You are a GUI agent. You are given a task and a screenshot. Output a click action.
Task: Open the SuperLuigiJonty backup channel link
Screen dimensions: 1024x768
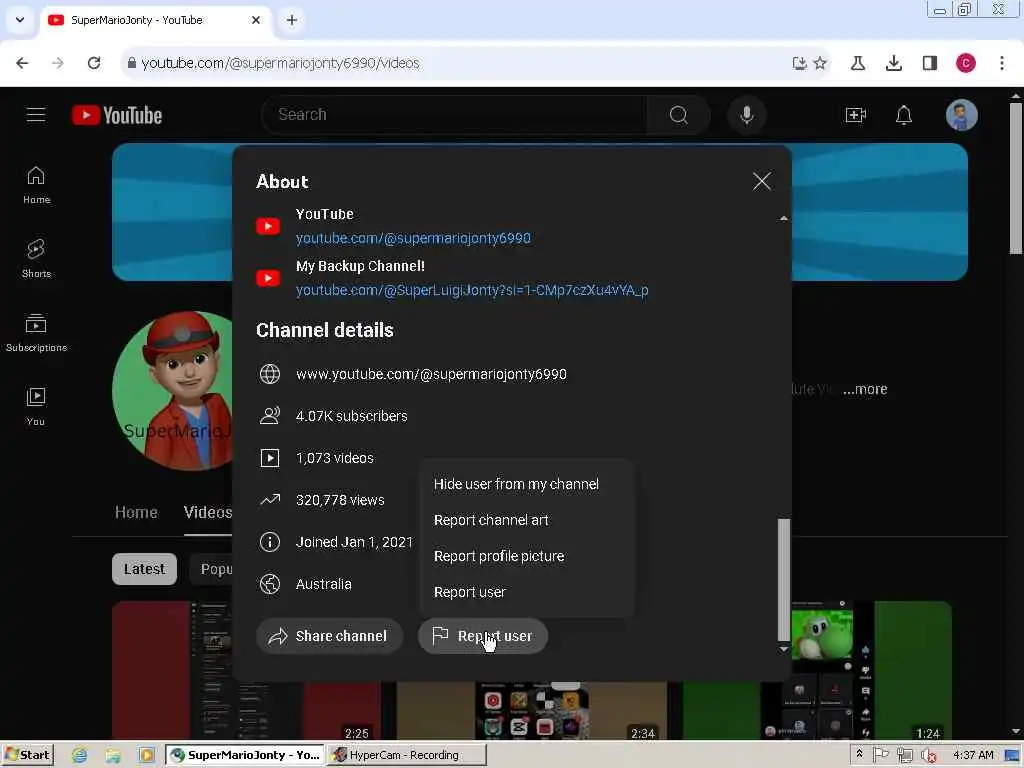[x=472, y=290]
